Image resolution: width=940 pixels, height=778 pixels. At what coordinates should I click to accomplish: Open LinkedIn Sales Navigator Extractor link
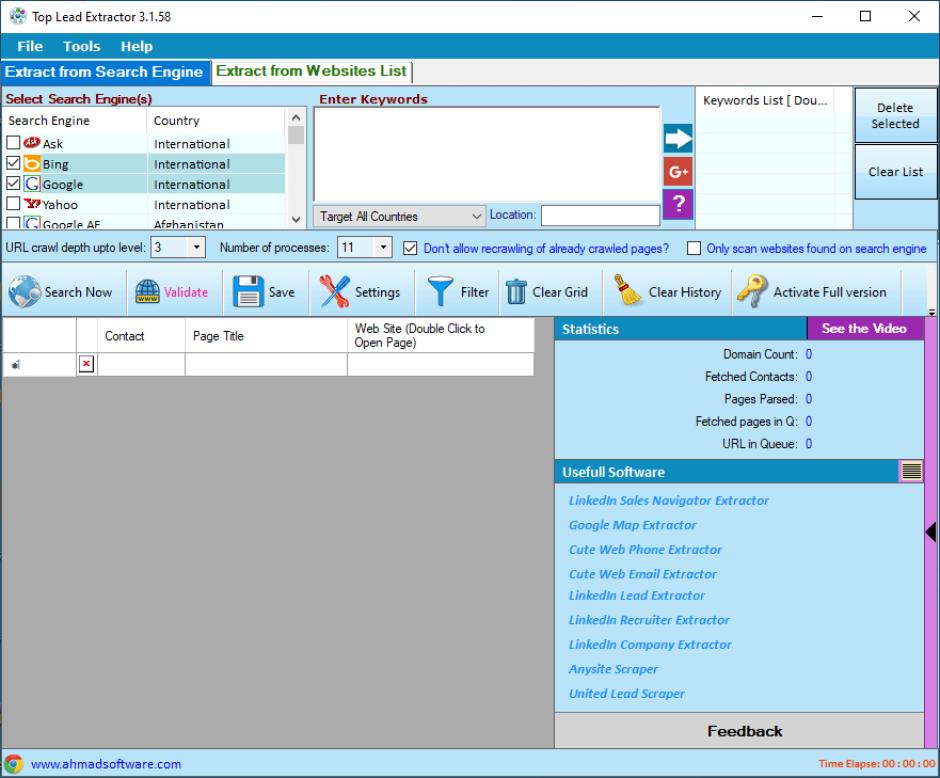pyautogui.click(x=668, y=500)
